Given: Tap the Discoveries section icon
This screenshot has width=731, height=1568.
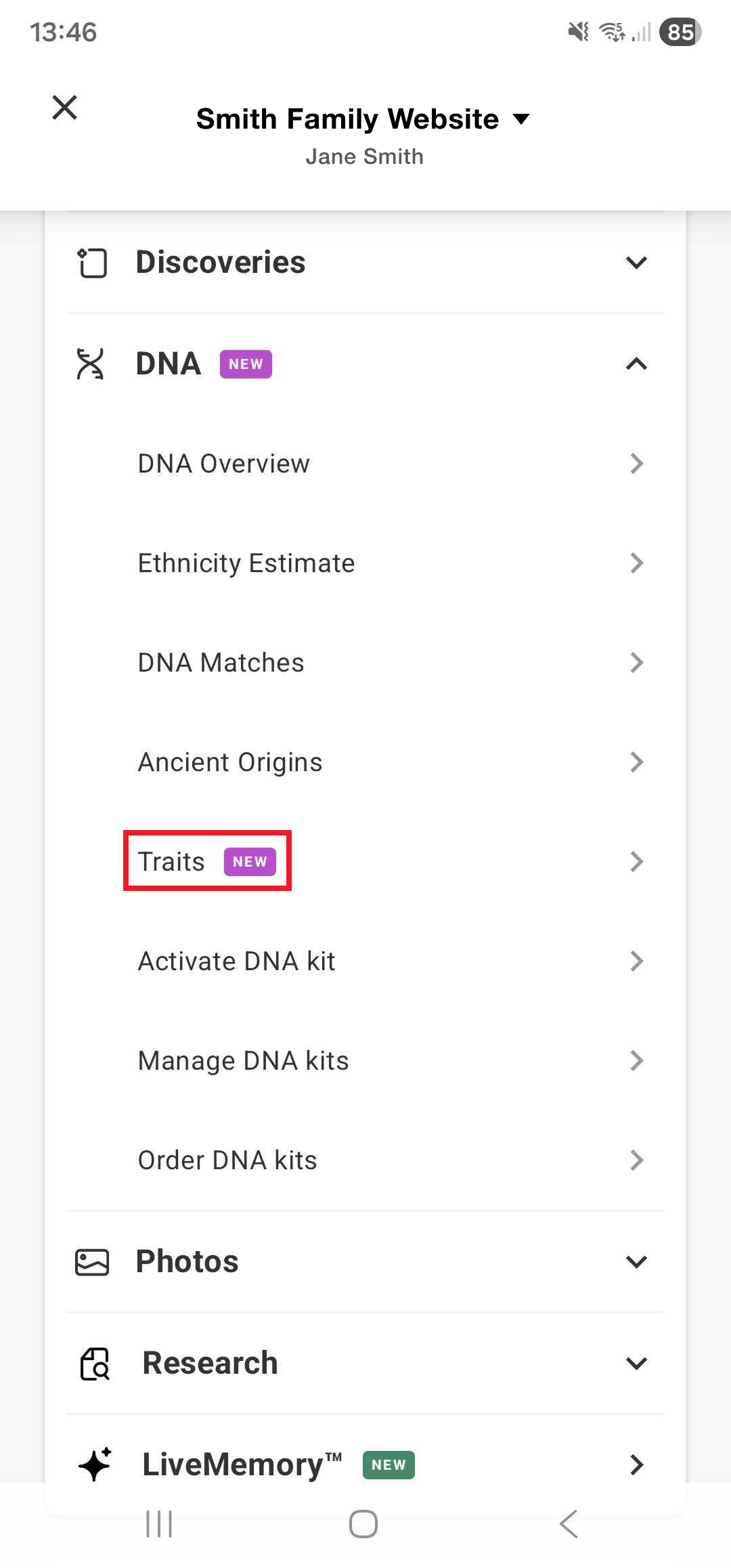Looking at the screenshot, I should (x=92, y=263).
